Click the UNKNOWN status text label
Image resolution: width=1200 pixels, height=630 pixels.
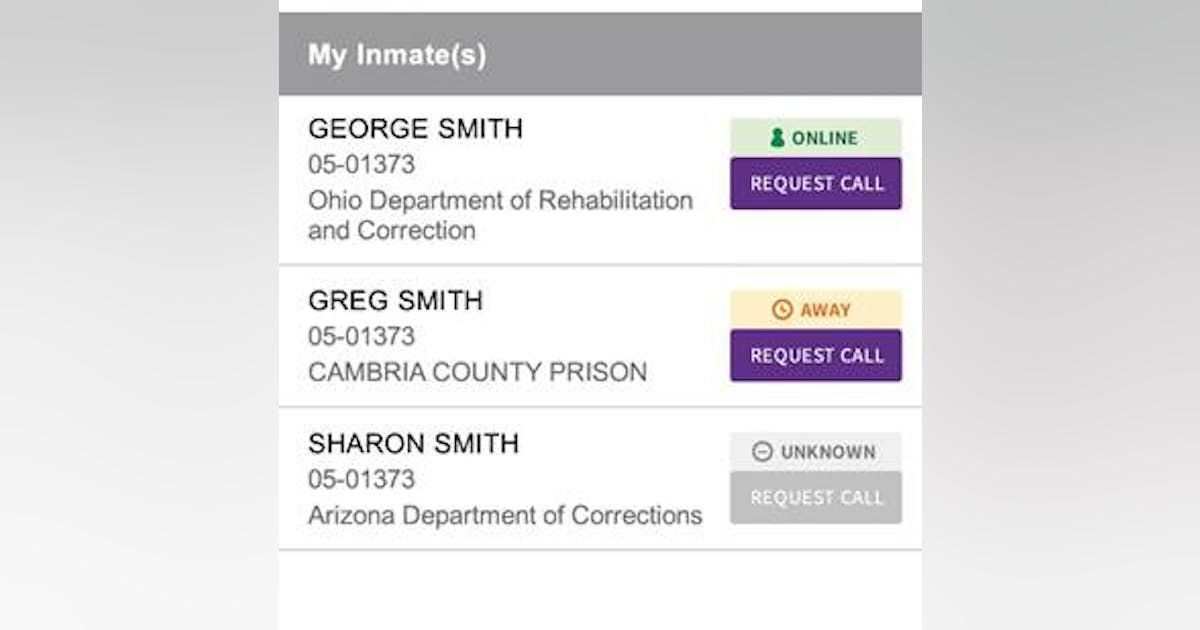pyautogui.click(x=828, y=452)
